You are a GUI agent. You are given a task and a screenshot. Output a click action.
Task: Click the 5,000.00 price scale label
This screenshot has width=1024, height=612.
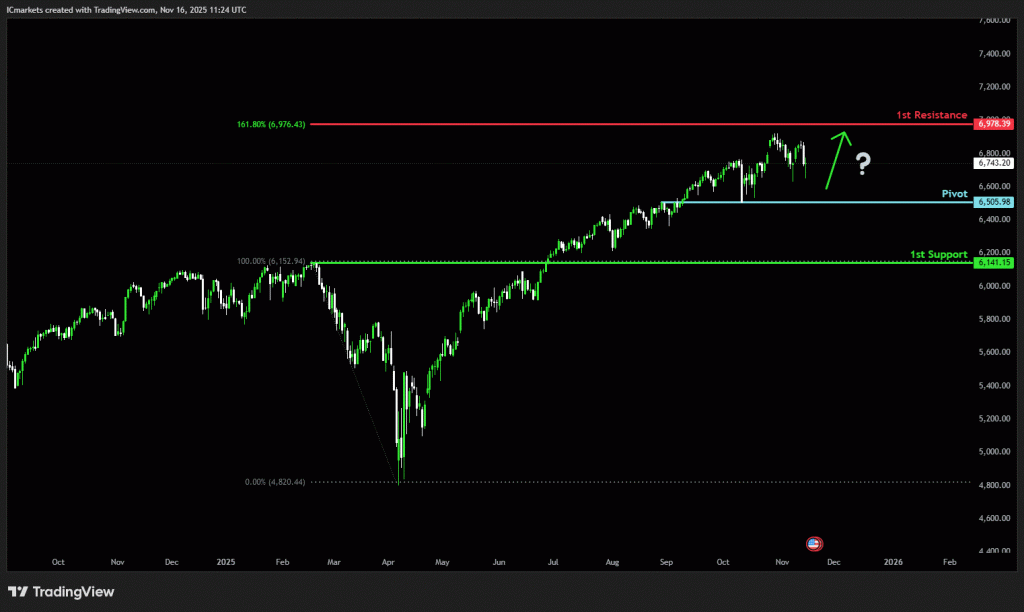pos(992,451)
